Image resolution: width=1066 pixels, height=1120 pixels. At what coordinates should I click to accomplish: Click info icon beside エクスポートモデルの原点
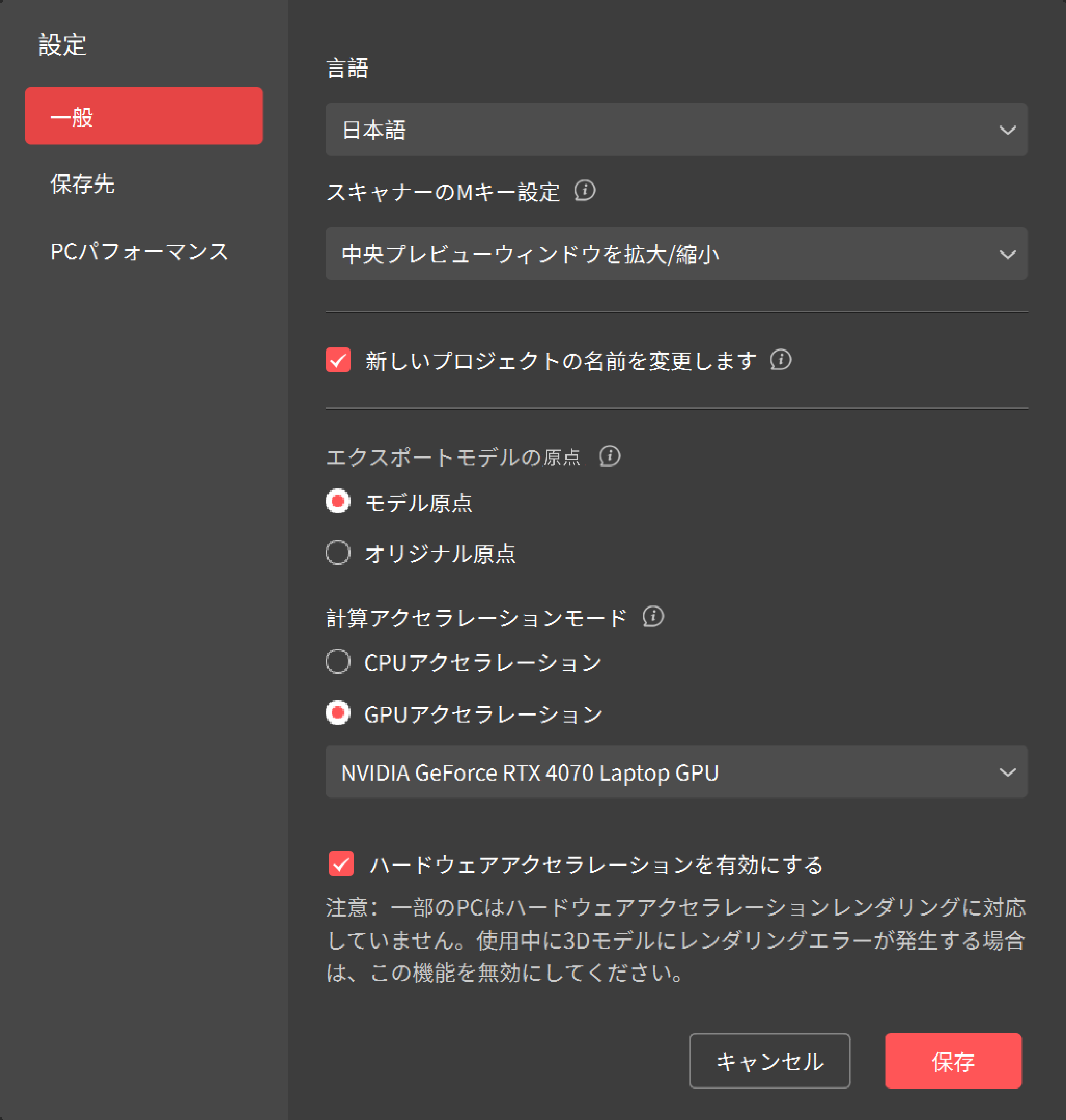point(610,456)
